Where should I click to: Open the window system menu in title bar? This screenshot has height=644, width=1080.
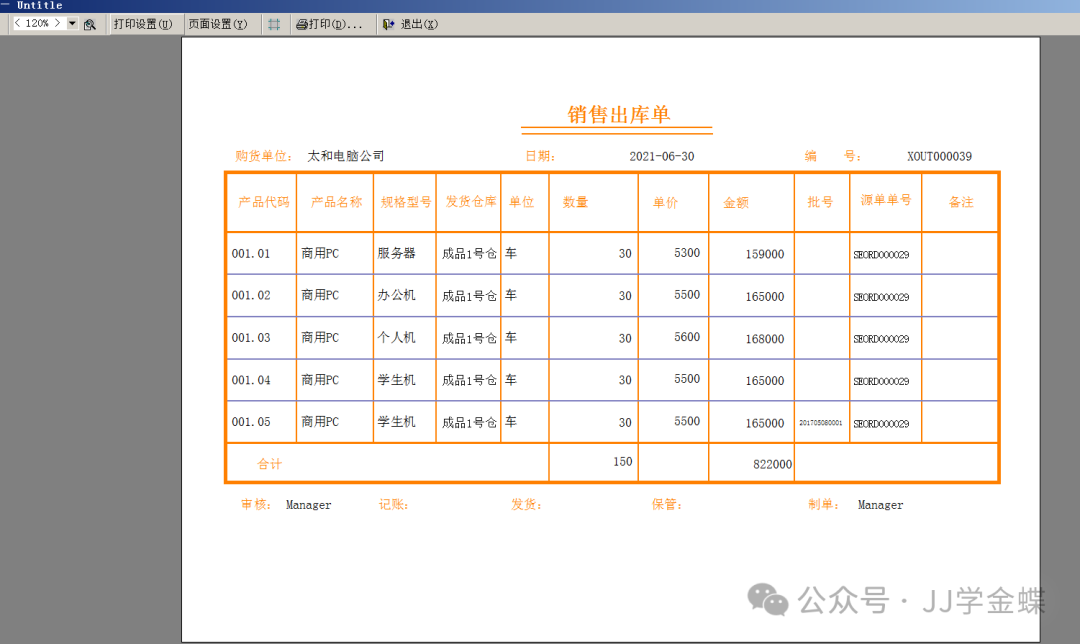coord(6,5)
